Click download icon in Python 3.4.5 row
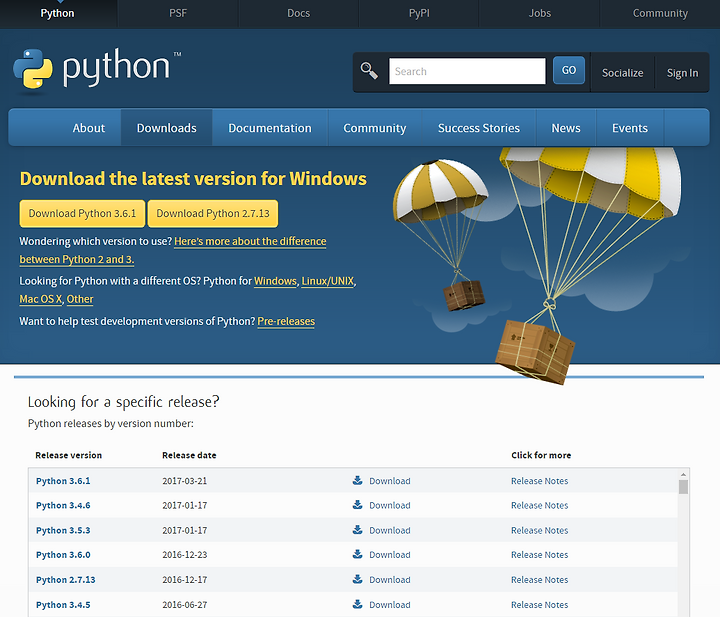This screenshot has width=720, height=617. pos(357,604)
